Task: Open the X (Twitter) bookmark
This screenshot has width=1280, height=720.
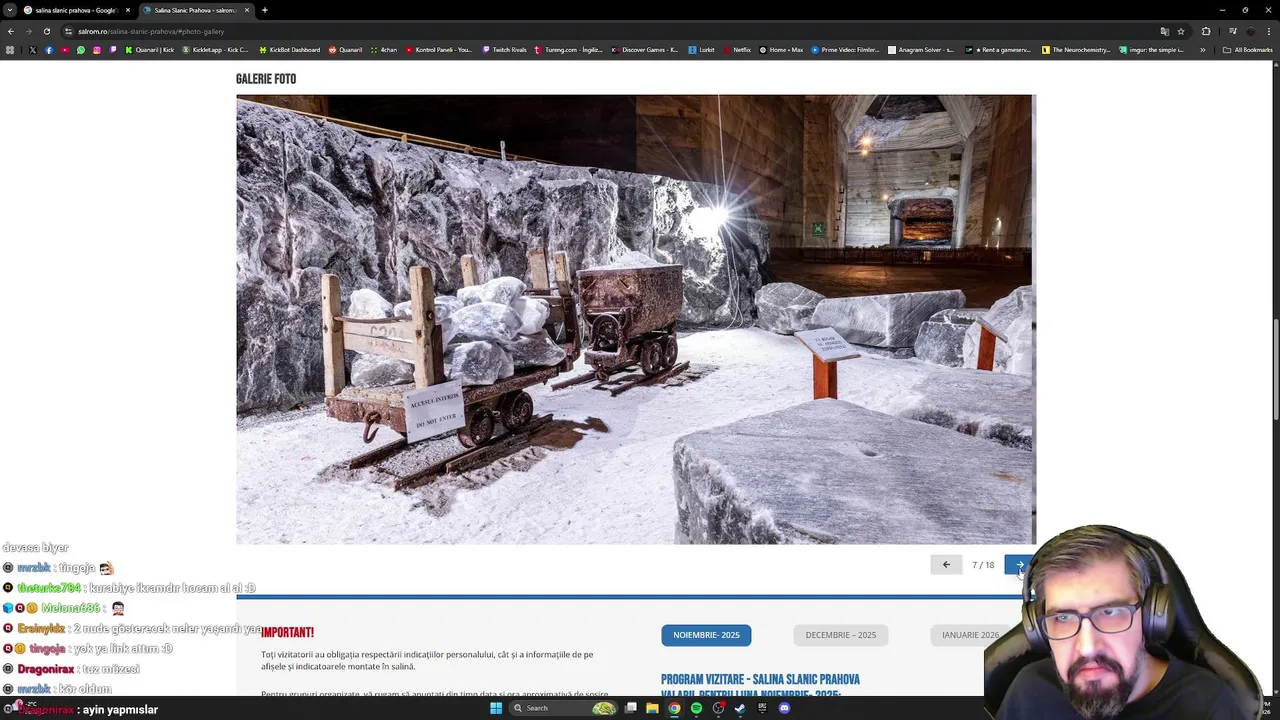Action: coord(32,49)
